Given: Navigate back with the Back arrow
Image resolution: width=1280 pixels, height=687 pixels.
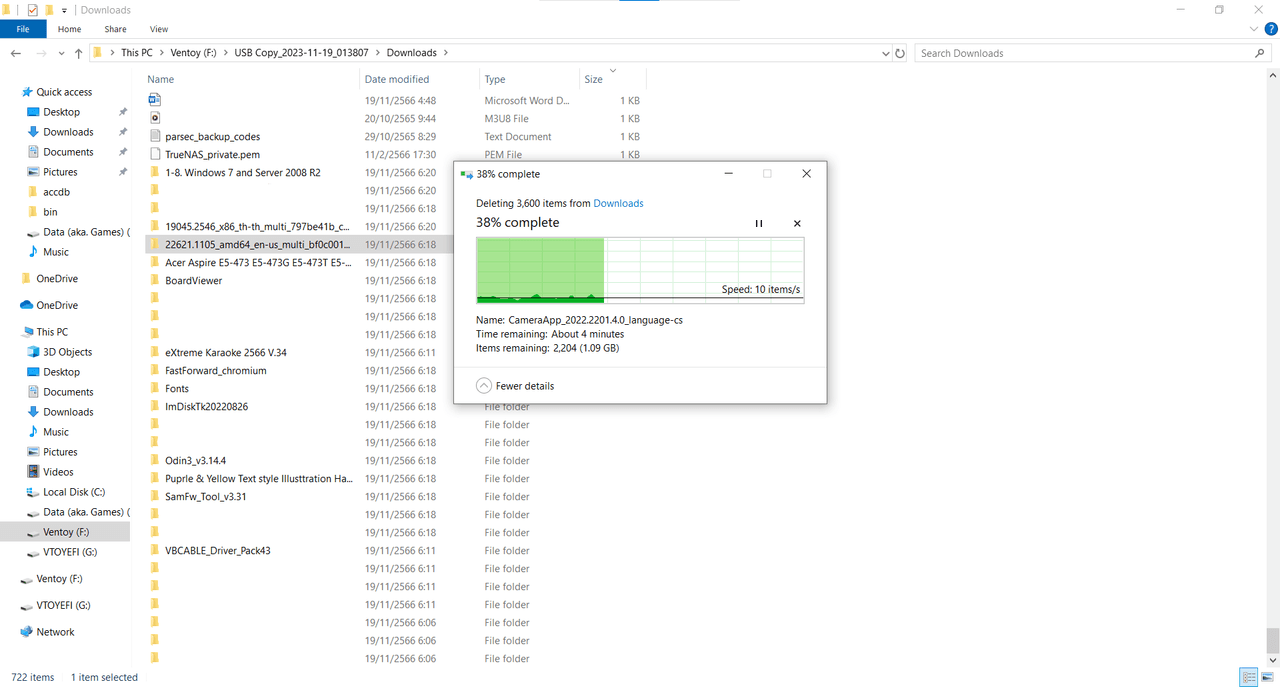Looking at the screenshot, I should [16, 53].
